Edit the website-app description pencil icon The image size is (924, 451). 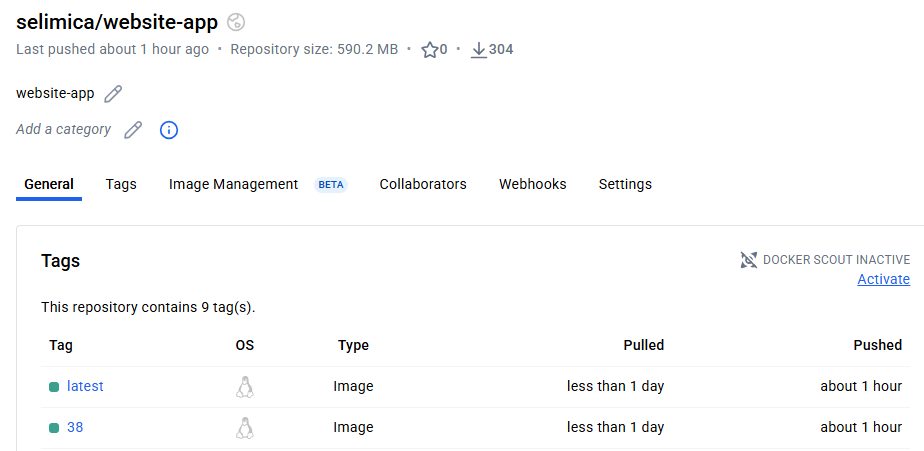coord(113,94)
